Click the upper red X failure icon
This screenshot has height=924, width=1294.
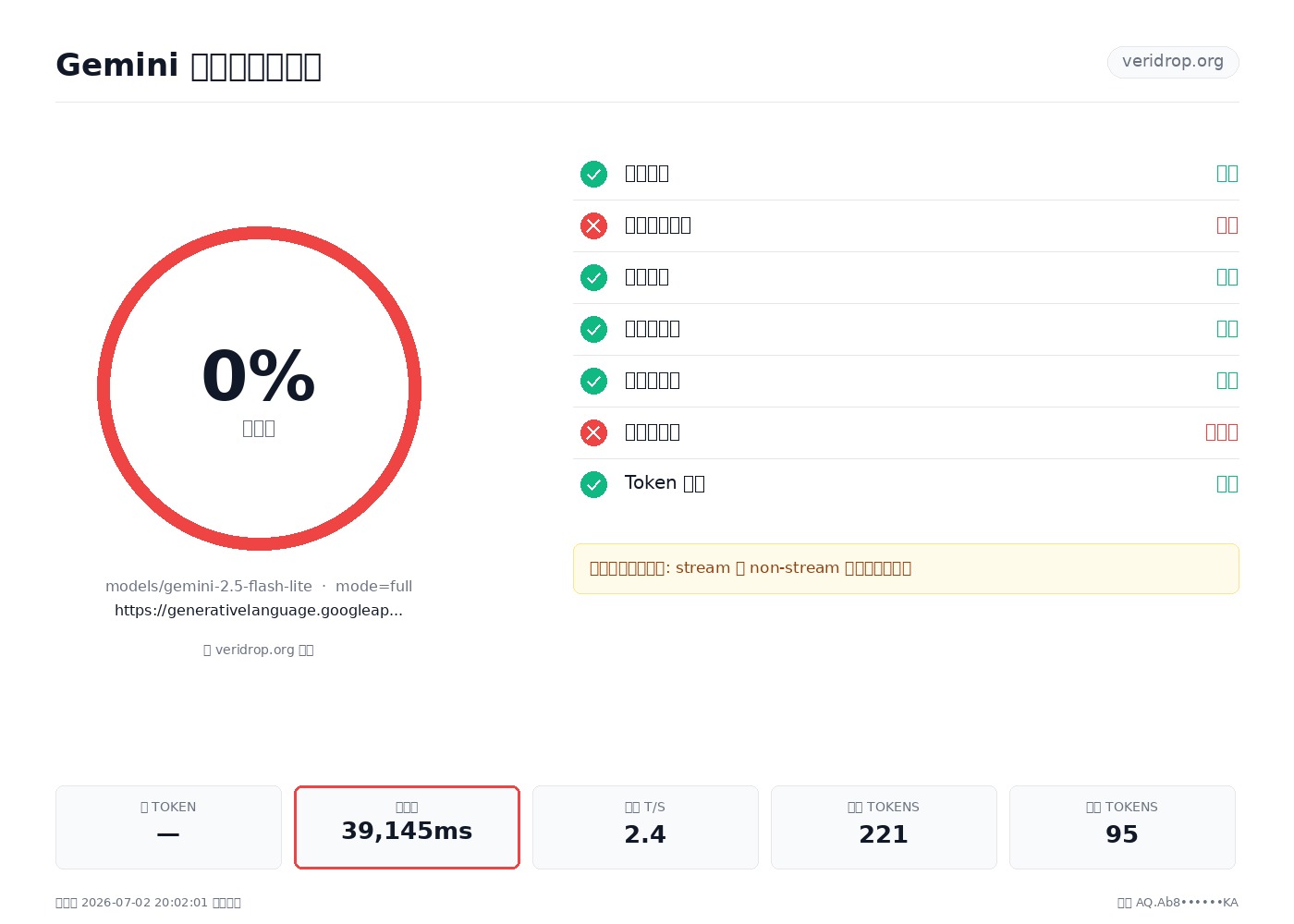593,225
